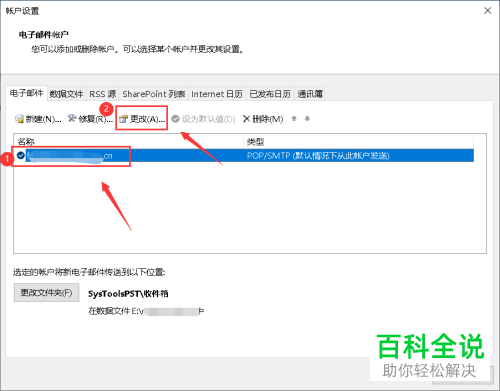Click the 更改文件夹(F) button

(46, 293)
